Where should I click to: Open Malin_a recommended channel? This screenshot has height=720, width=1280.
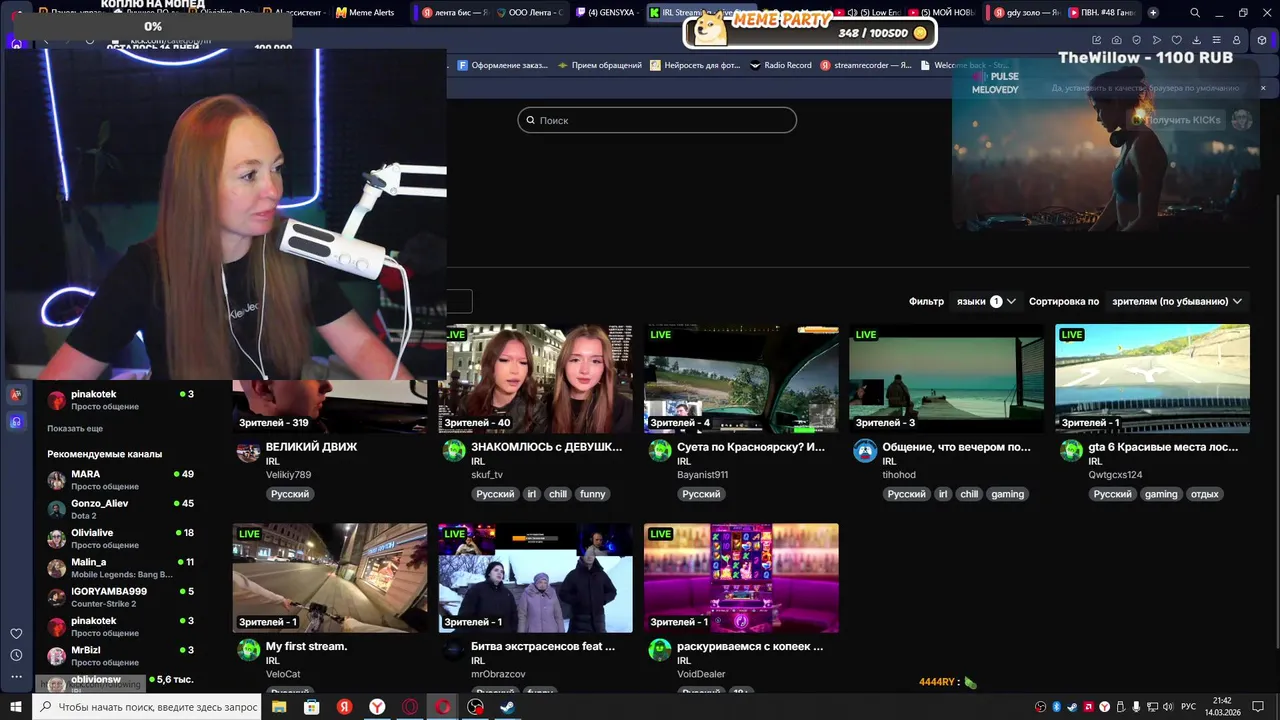tap(120, 567)
